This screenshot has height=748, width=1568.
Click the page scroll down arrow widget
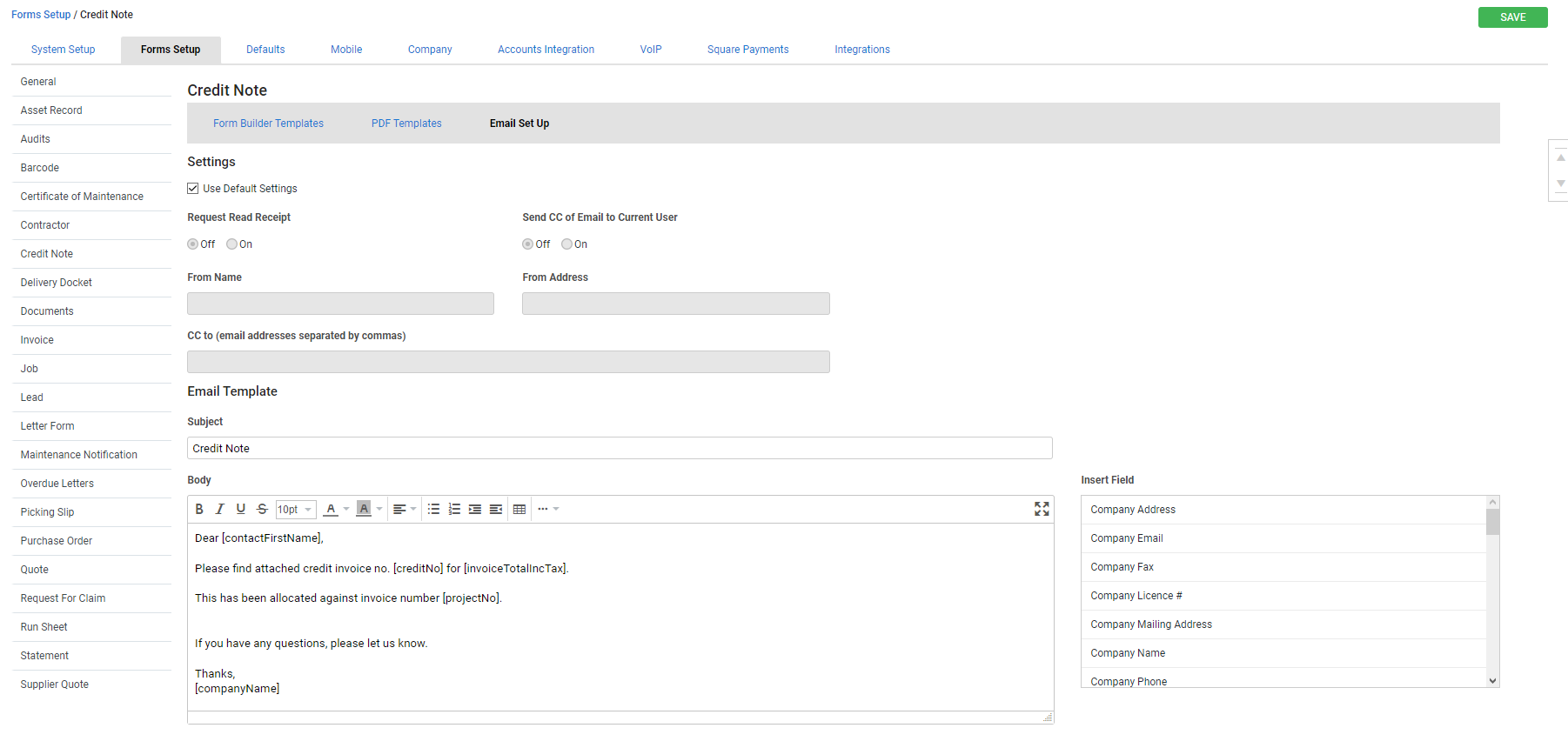[1561, 184]
